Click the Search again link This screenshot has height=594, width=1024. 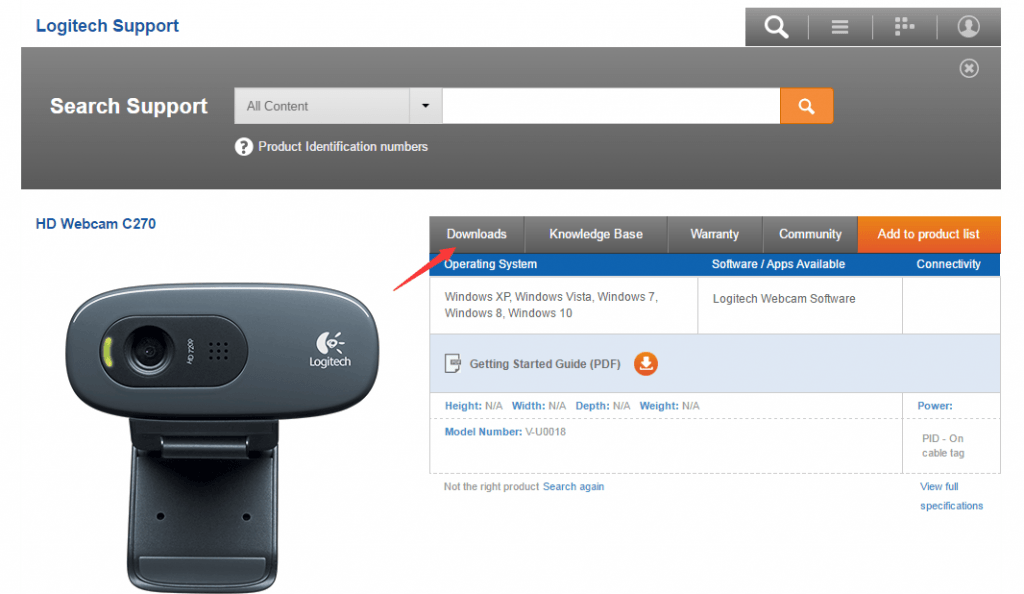tap(574, 486)
